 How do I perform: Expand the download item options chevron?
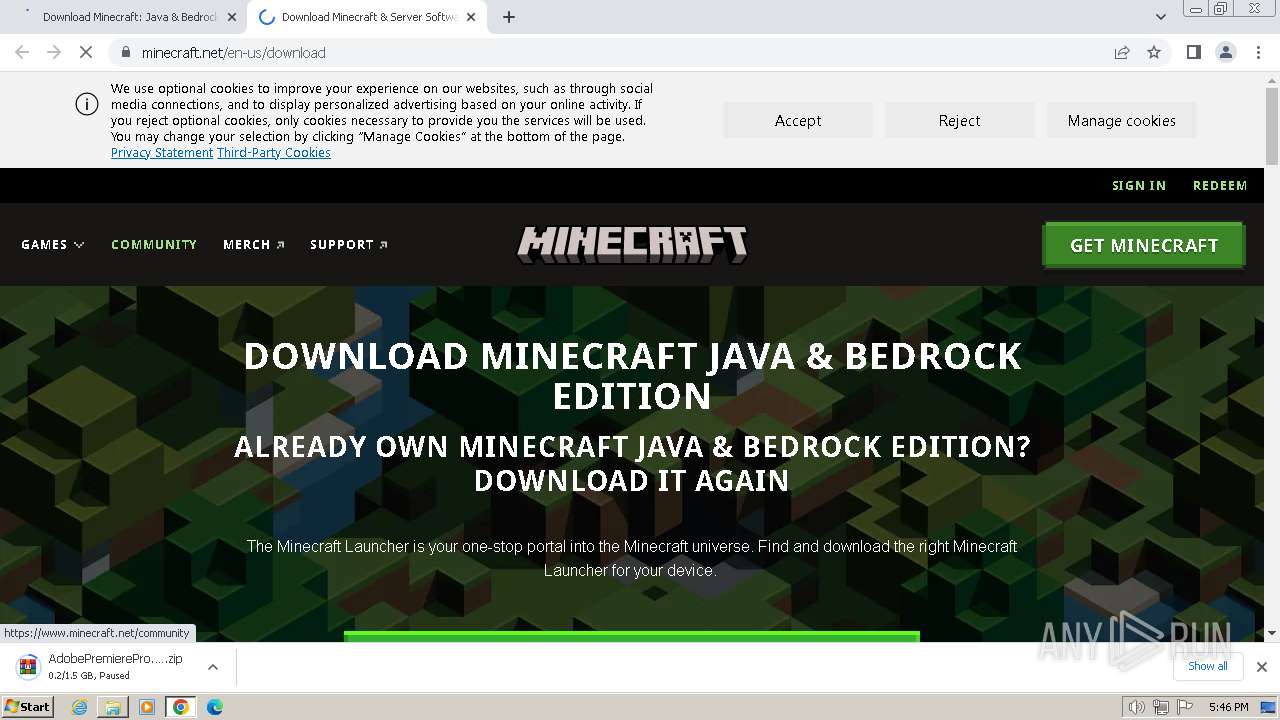(x=213, y=667)
